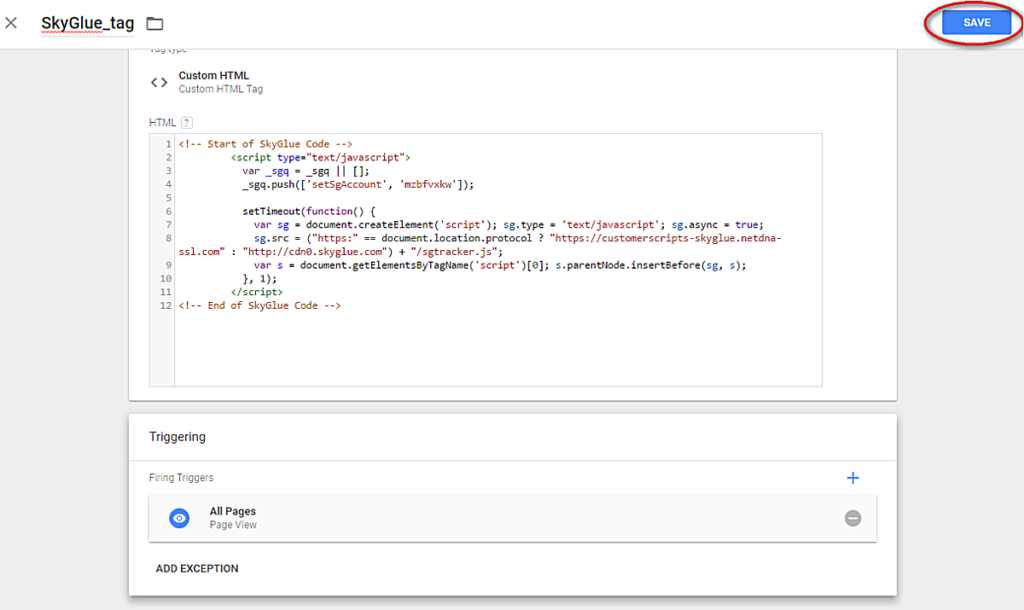Open the HTML help question mark
Screen dimensions: 1024x610
186,122
